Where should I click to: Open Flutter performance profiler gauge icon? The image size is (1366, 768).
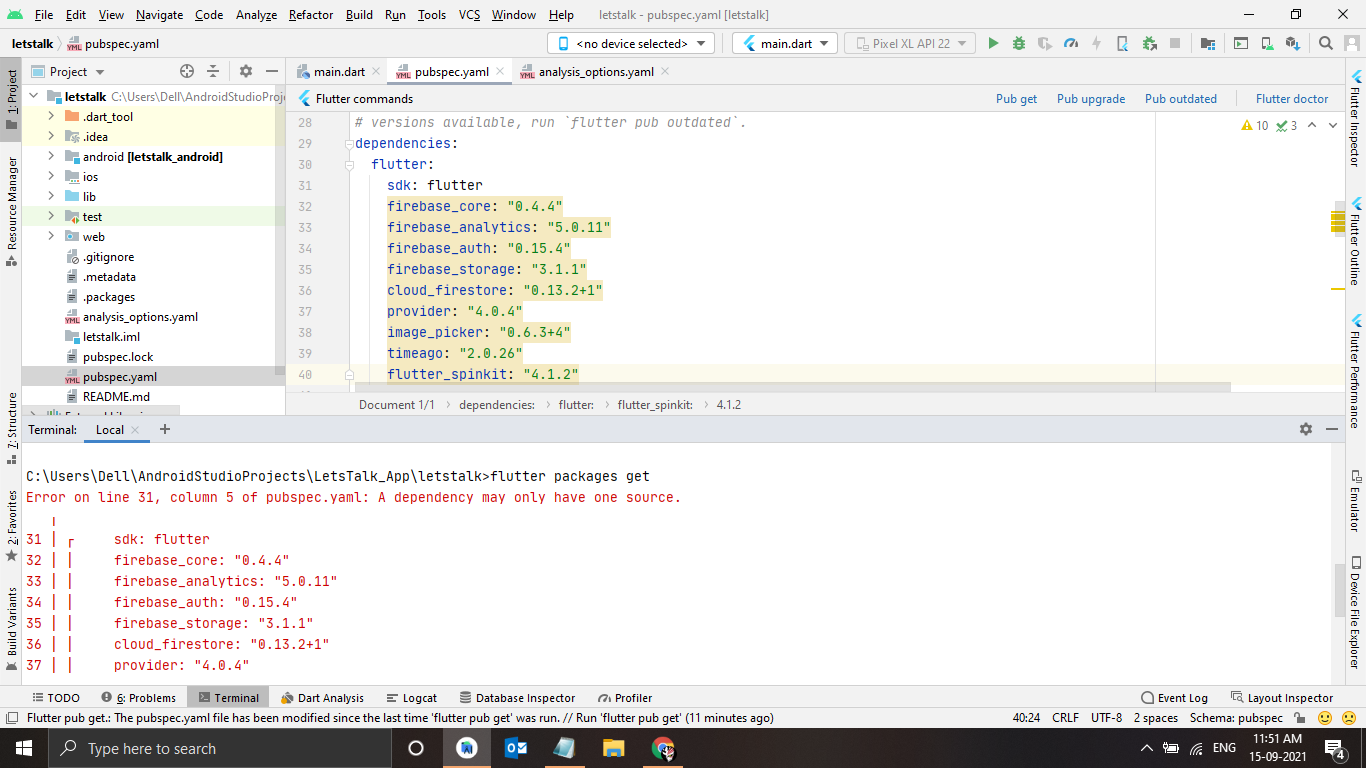pos(1071,43)
